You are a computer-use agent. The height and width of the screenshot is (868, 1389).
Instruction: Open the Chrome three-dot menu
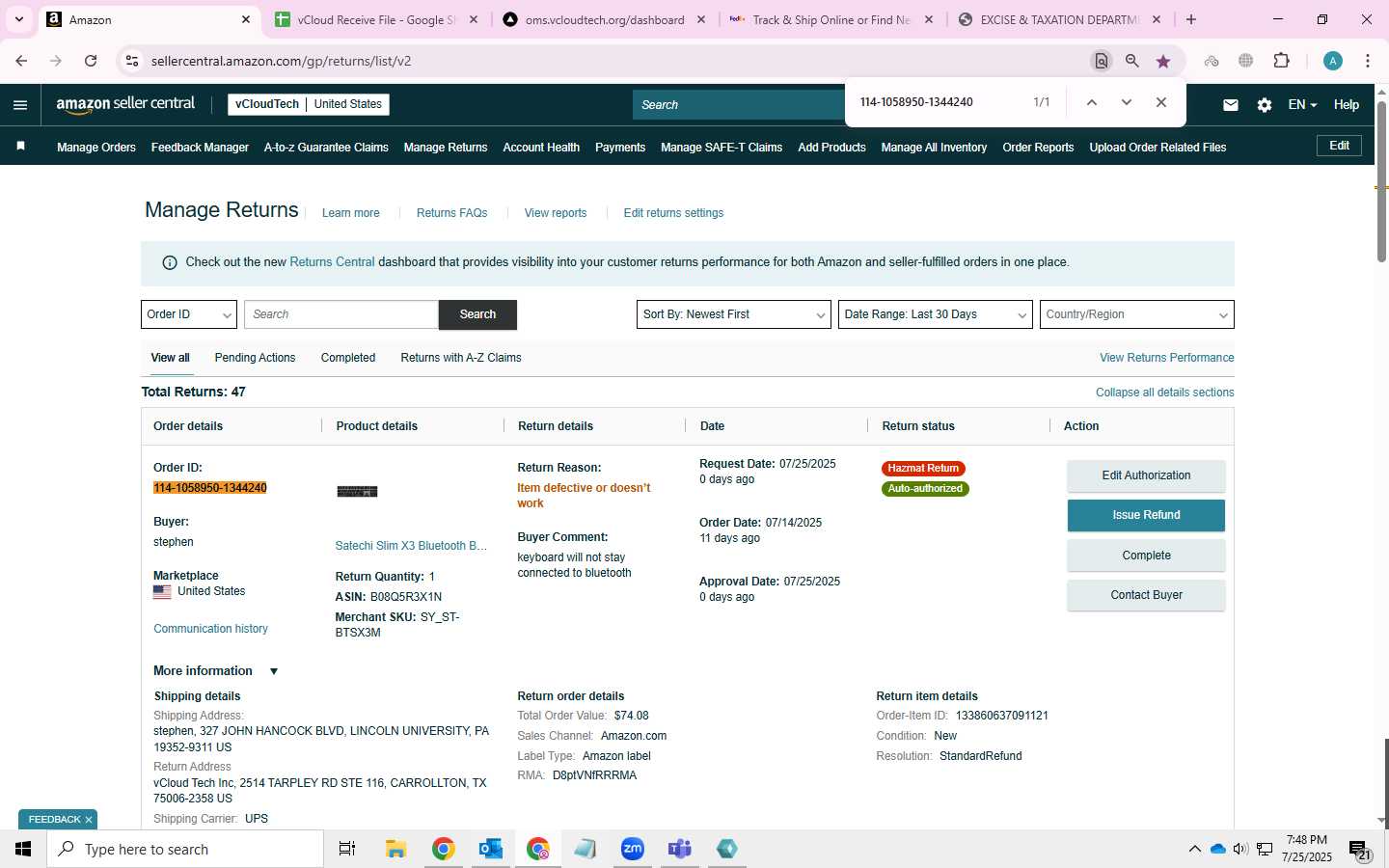(1368, 61)
